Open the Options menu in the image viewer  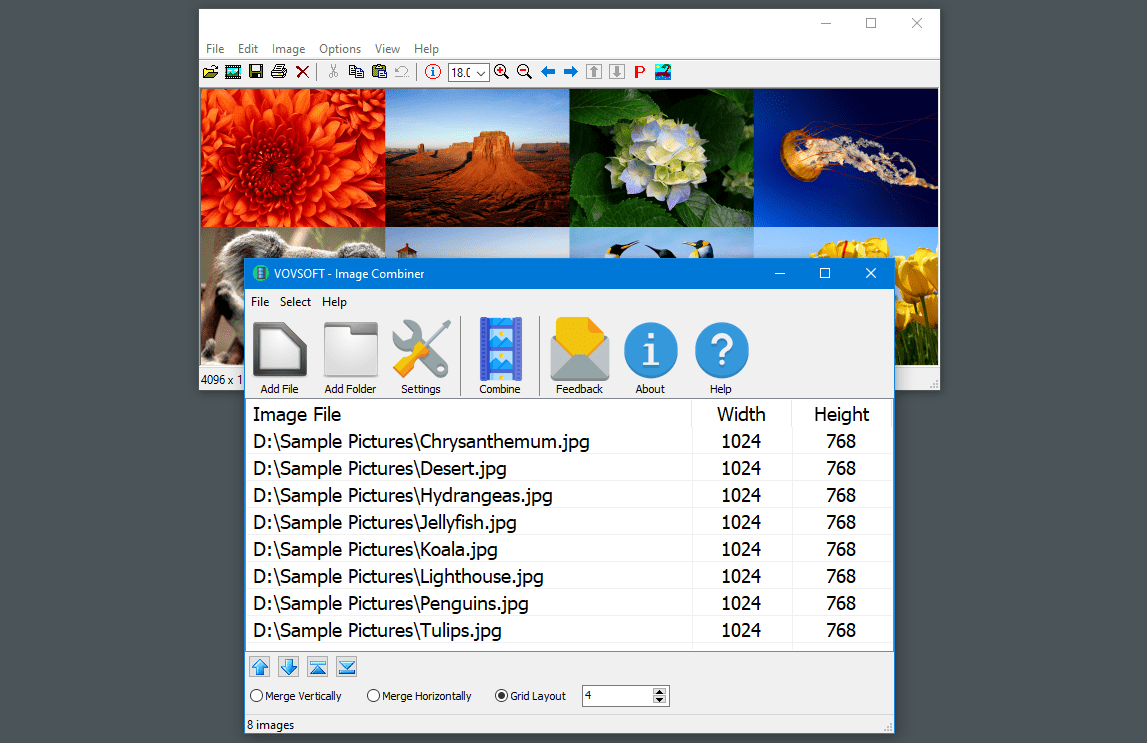pos(340,48)
